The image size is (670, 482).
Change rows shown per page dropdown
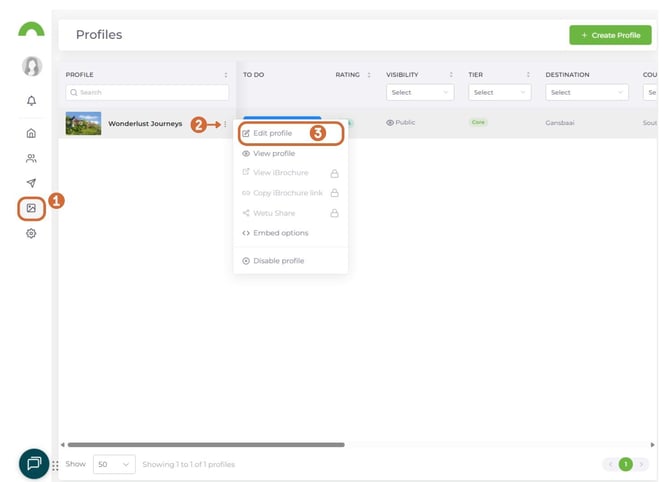click(x=113, y=464)
